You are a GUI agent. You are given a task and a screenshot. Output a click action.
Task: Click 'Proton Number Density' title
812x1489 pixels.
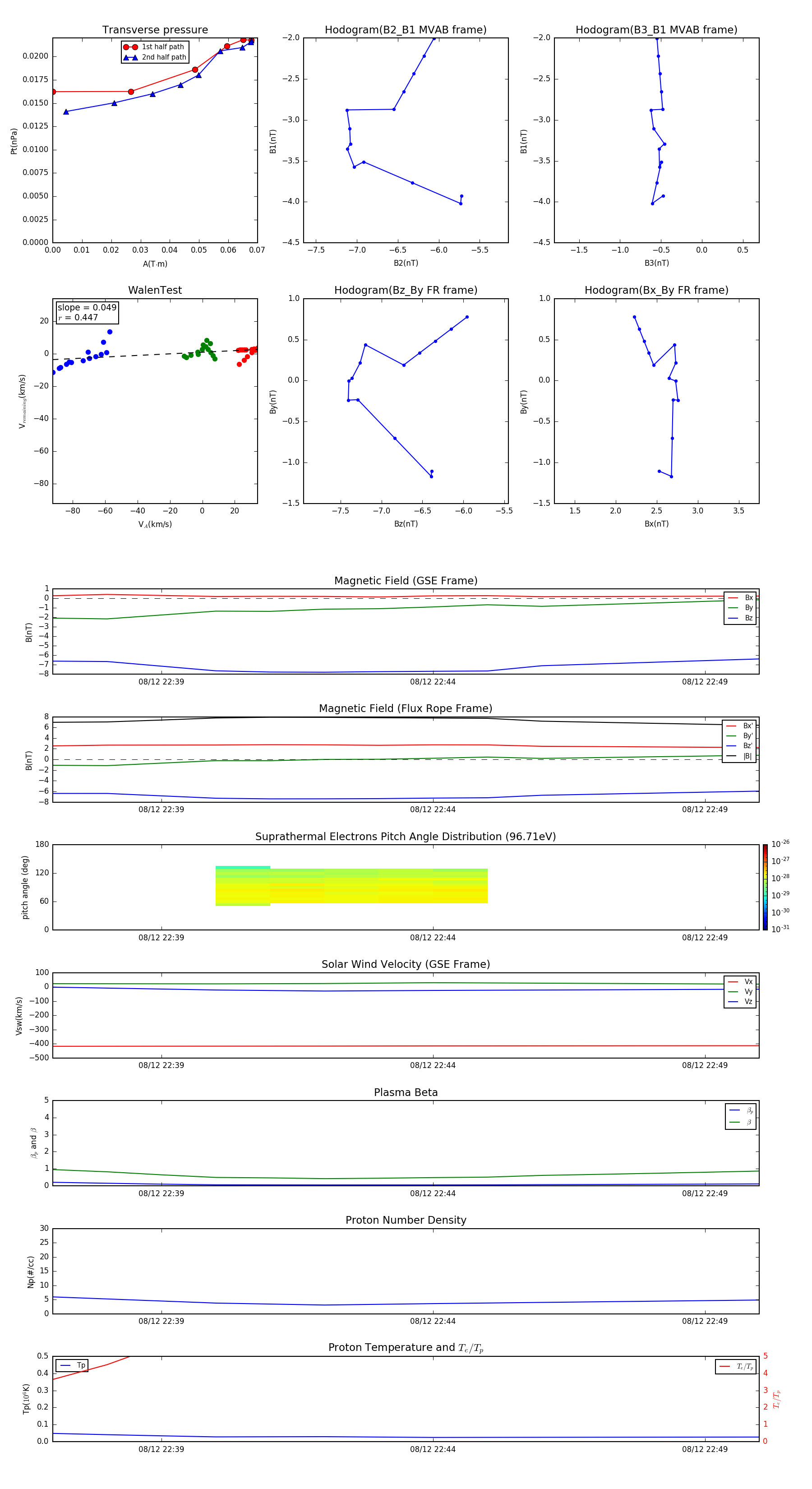coord(406,1220)
